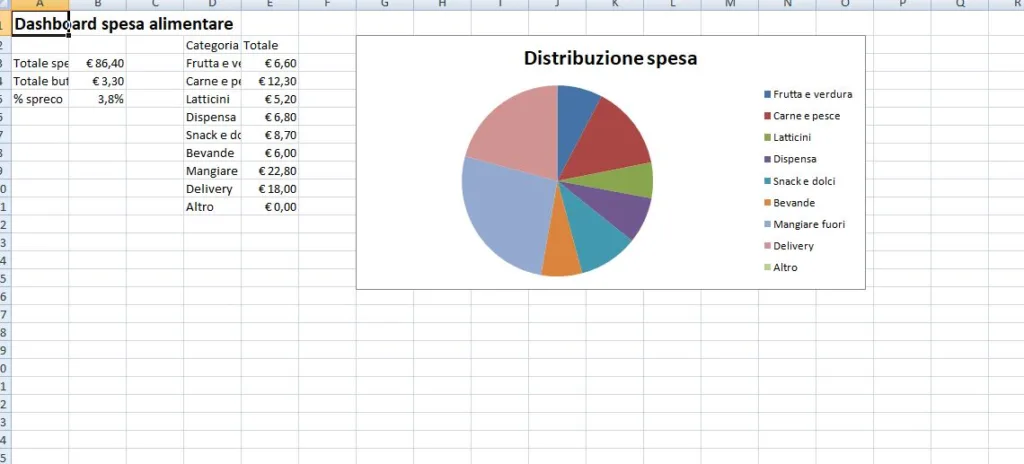Click column header B
Image resolution: width=1024 pixels, height=464 pixels.
click(x=97, y=5)
